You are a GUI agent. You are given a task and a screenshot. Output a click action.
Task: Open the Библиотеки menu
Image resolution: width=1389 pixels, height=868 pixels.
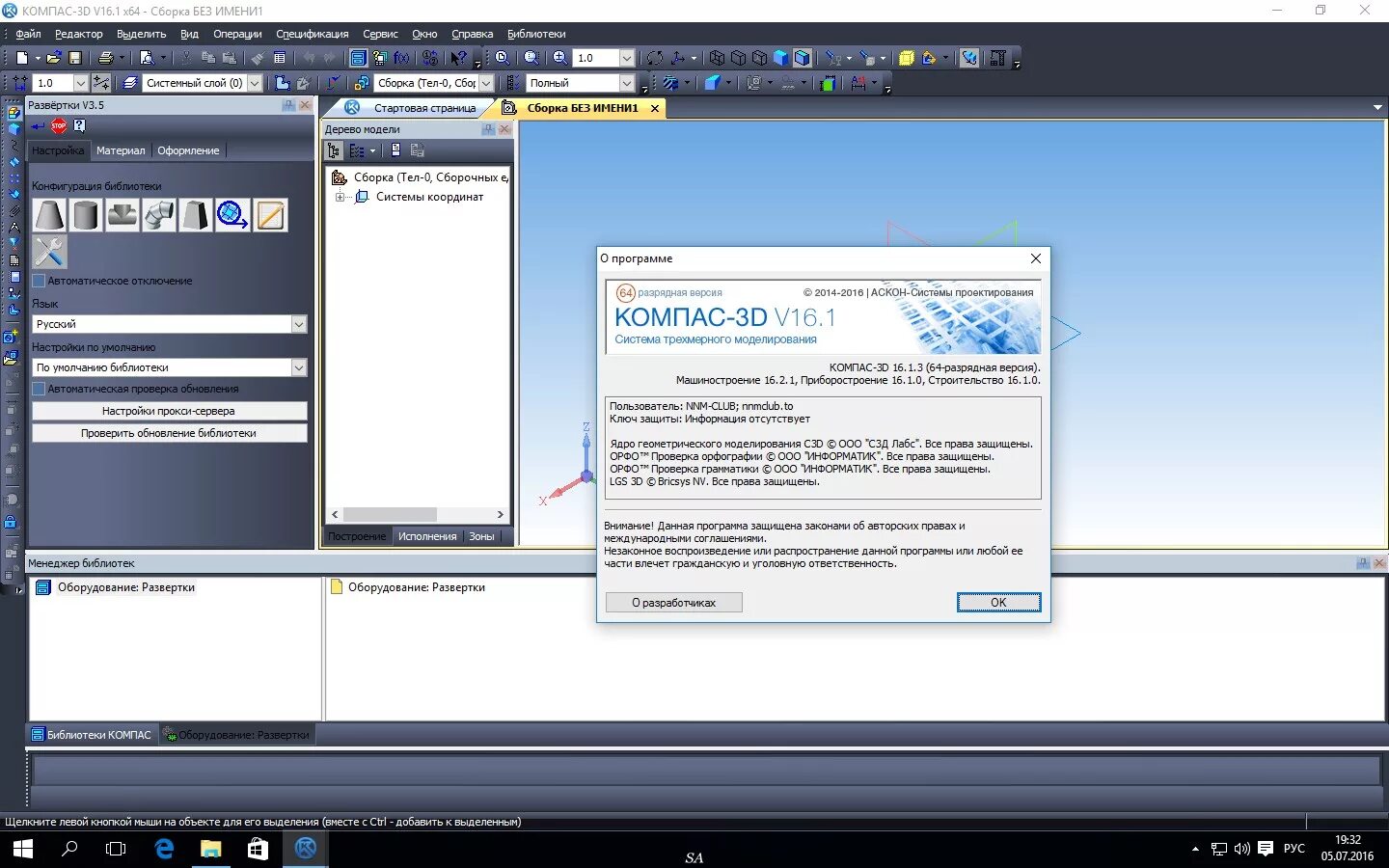[x=536, y=34]
